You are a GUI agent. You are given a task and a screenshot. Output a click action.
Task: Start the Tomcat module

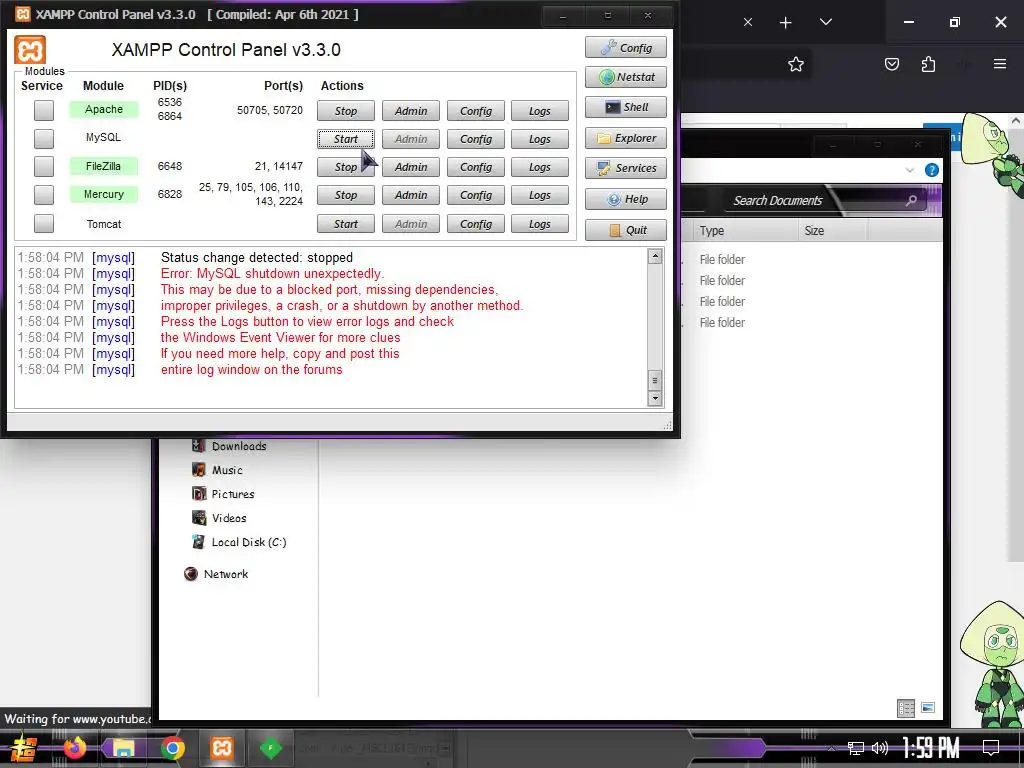pos(345,224)
